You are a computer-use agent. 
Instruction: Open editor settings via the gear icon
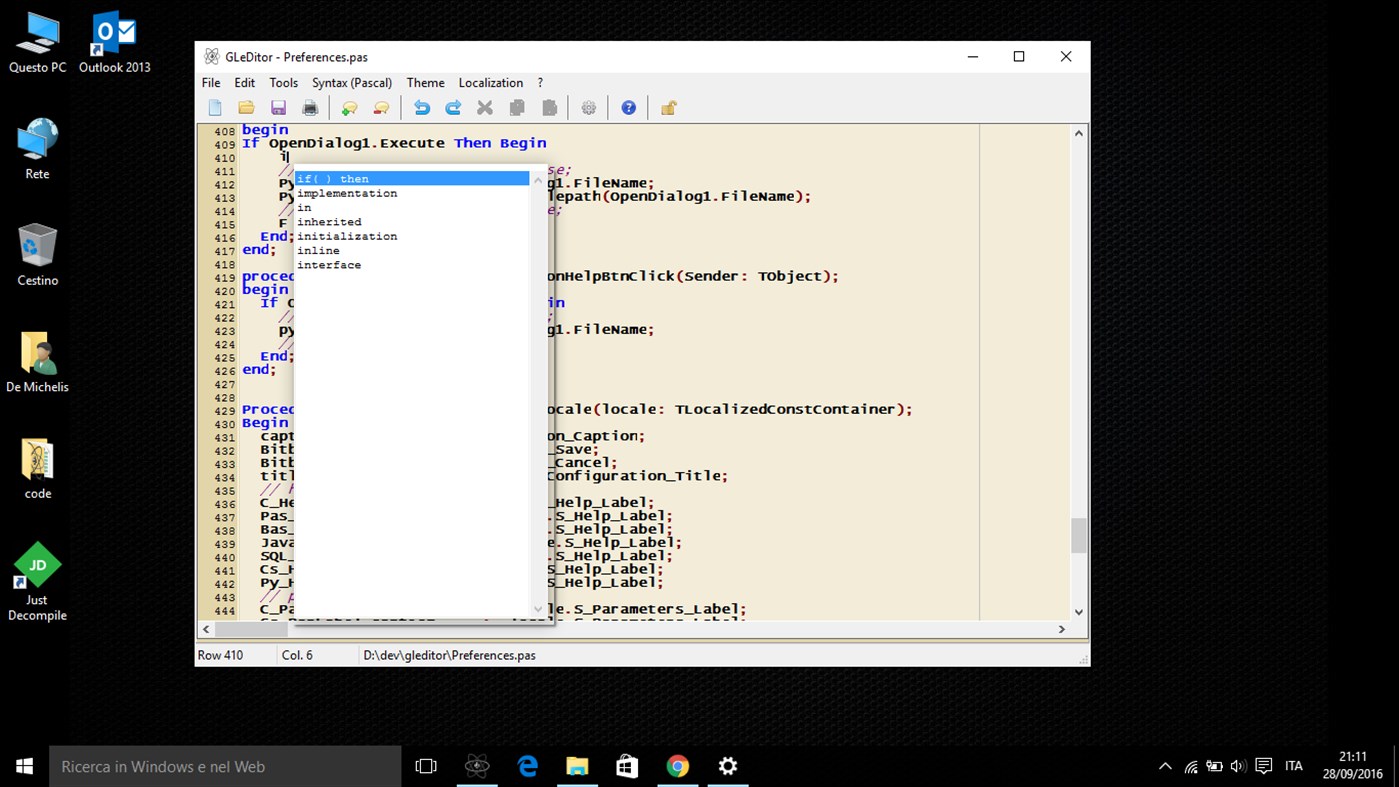click(588, 107)
